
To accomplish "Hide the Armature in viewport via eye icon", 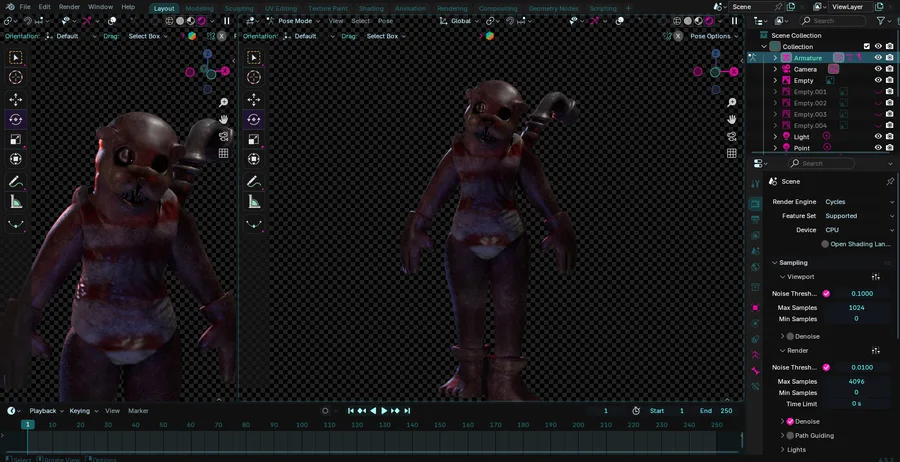I will click(x=878, y=58).
